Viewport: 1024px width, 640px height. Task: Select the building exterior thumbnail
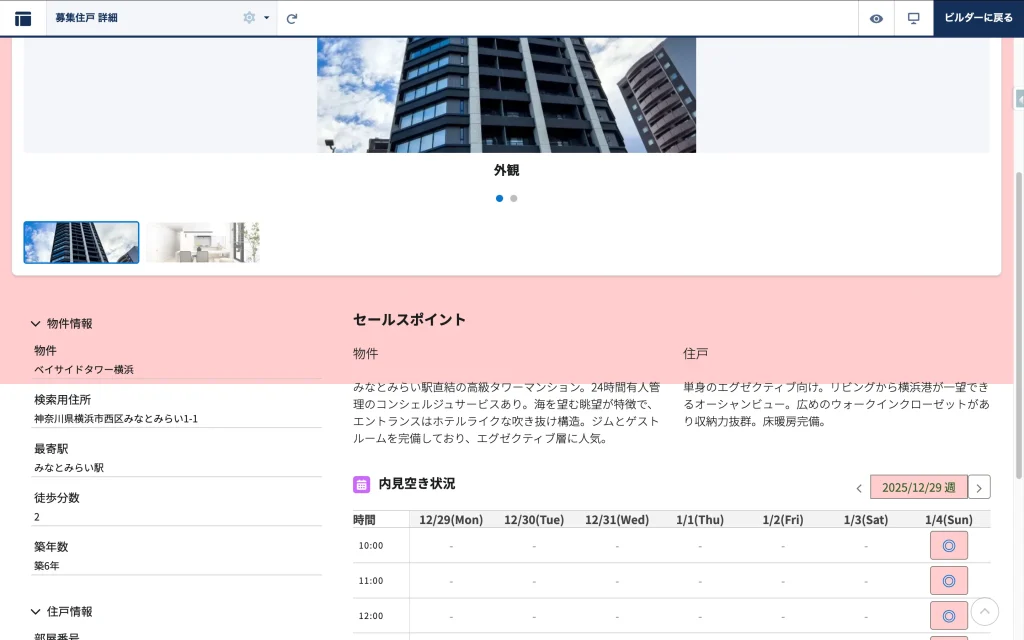click(x=81, y=242)
